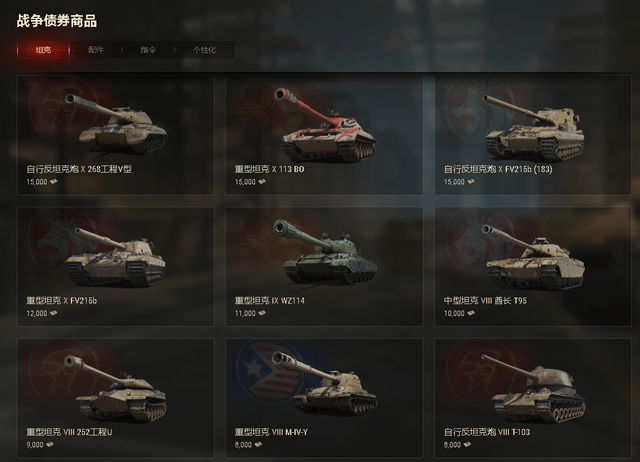Click the bond icon next to 10,000 price

tap(471, 313)
